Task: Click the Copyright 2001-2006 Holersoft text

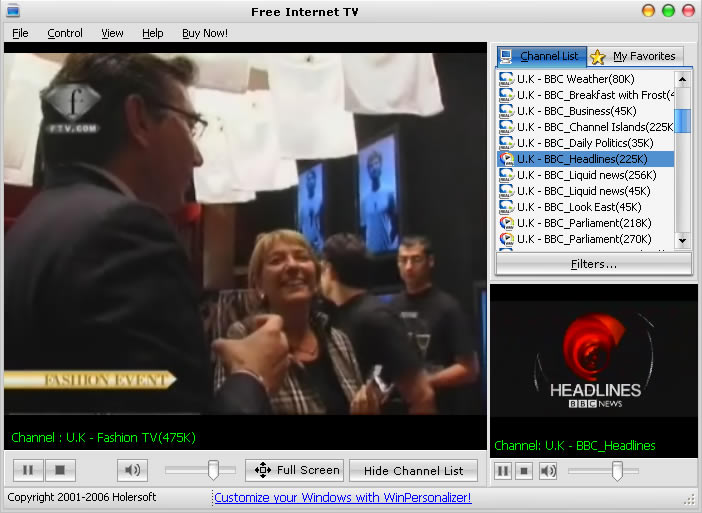Action: [81, 497]
